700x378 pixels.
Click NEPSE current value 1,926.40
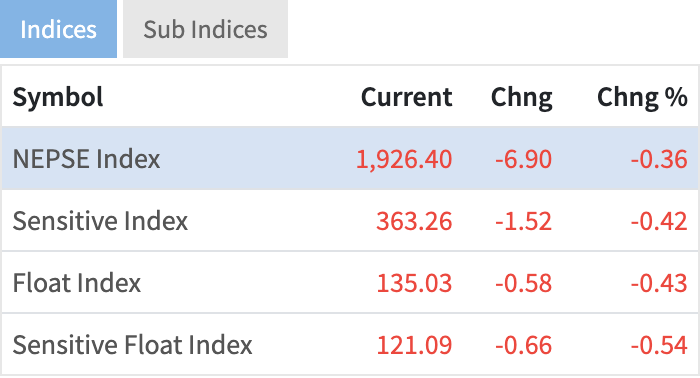(404, 159)
